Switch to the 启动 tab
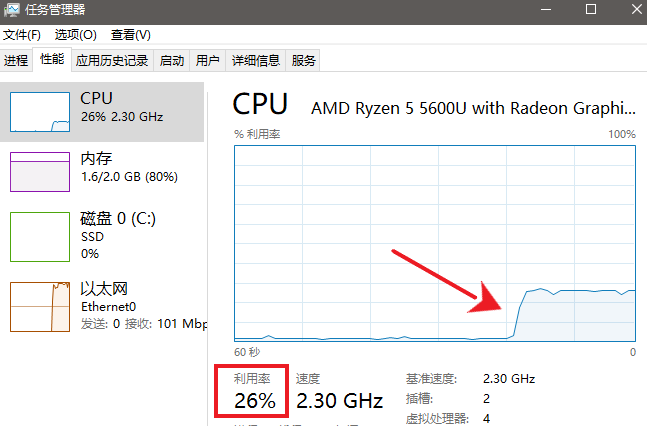Viewport: 647px width, 426px height. coord(172,61)
